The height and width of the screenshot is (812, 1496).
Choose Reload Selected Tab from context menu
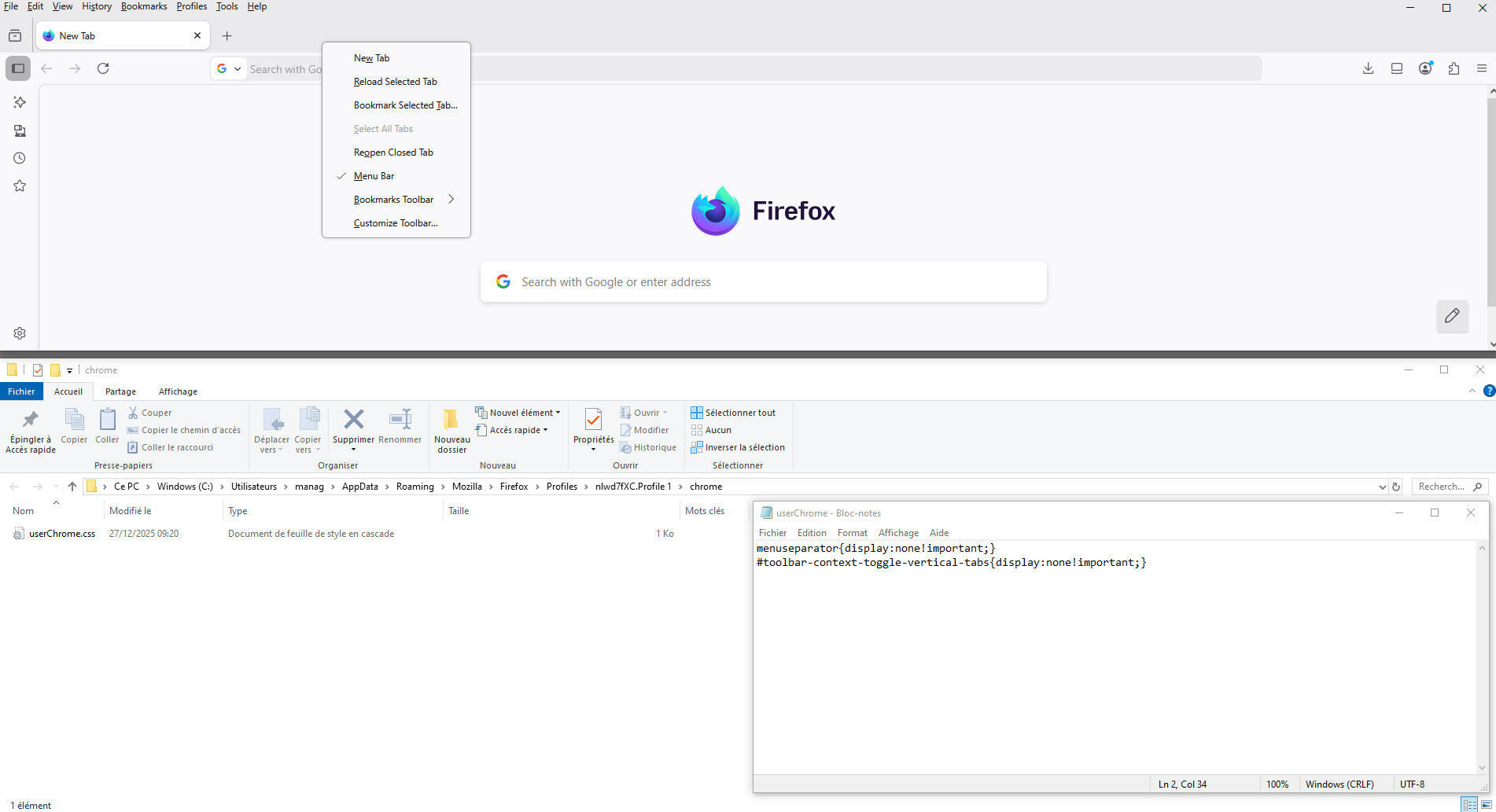pyautogui.click(x=396, y=82)
